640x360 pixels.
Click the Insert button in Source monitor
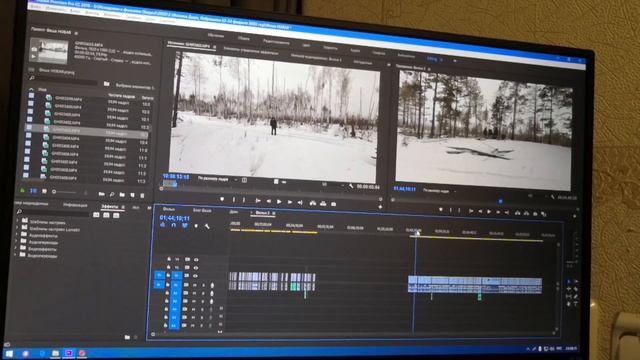[x=313, y=202]
